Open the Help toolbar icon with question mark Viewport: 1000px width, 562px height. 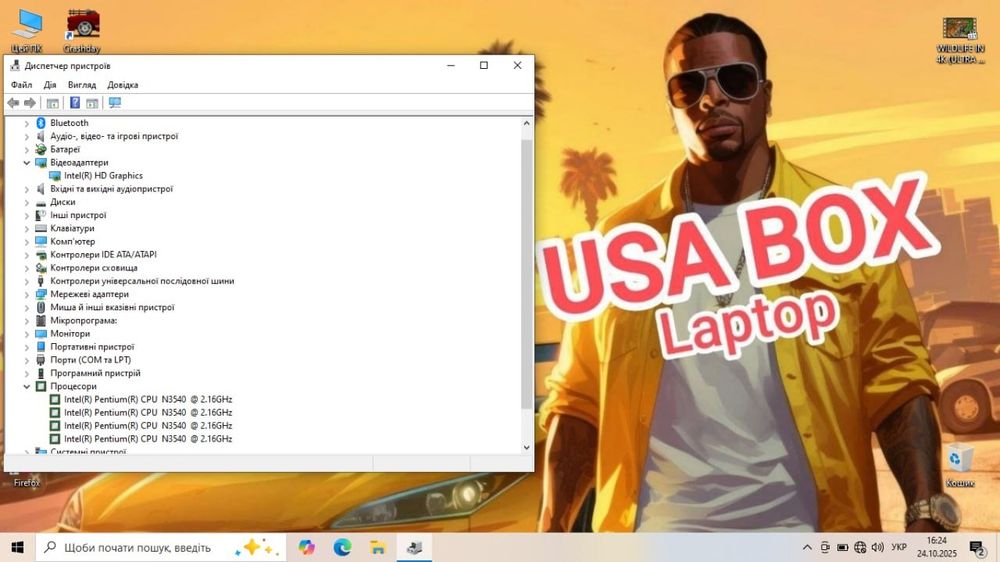pyautogui.click(x=75, y=103)
